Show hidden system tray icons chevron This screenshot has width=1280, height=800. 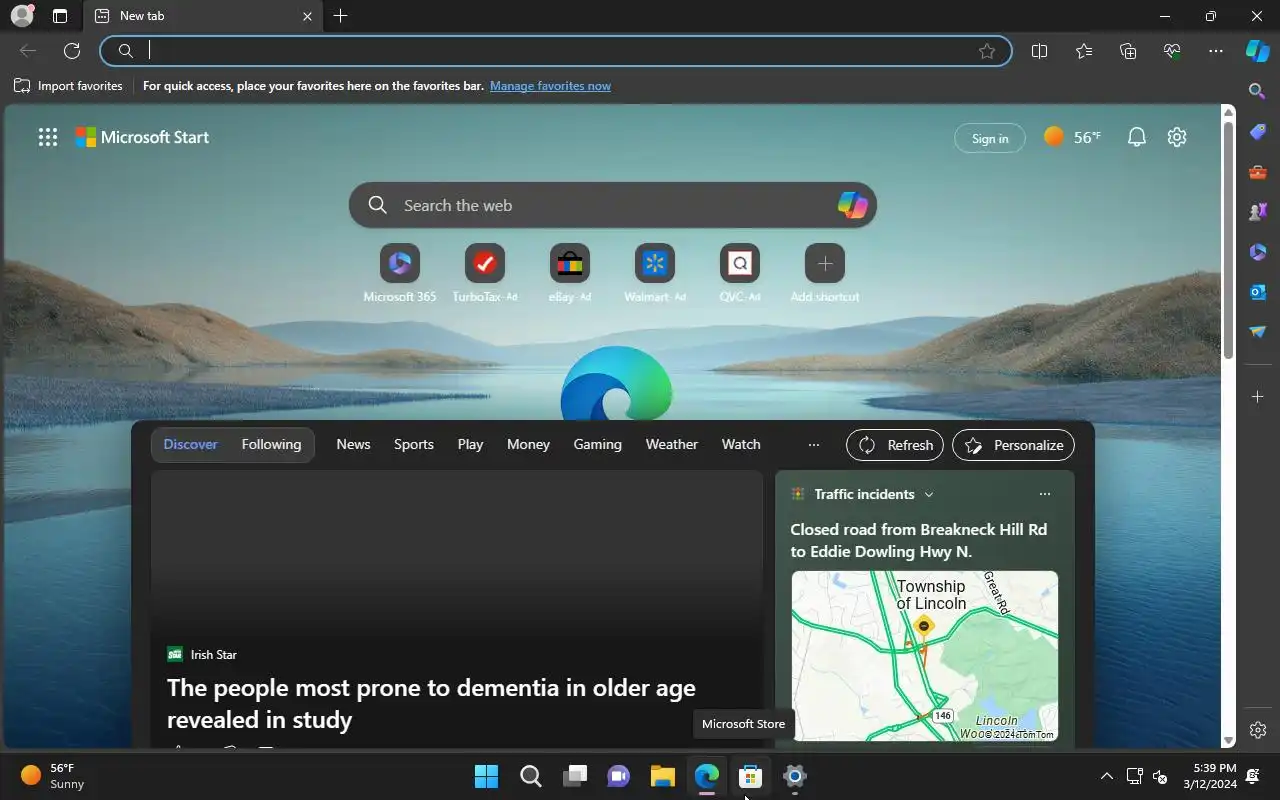coord(1106,776)
